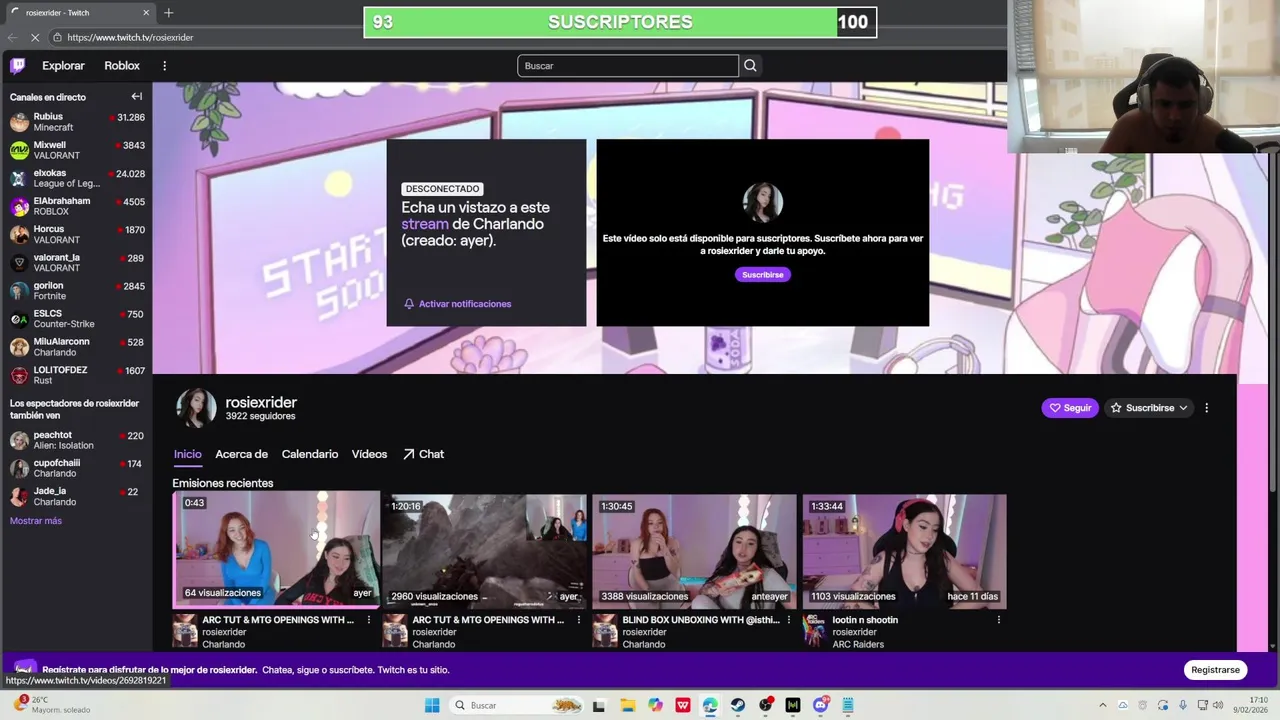Screen dimensions: 1280x720
Task: Click the Activar notificaciones bell icon
Action: point(409,304)
